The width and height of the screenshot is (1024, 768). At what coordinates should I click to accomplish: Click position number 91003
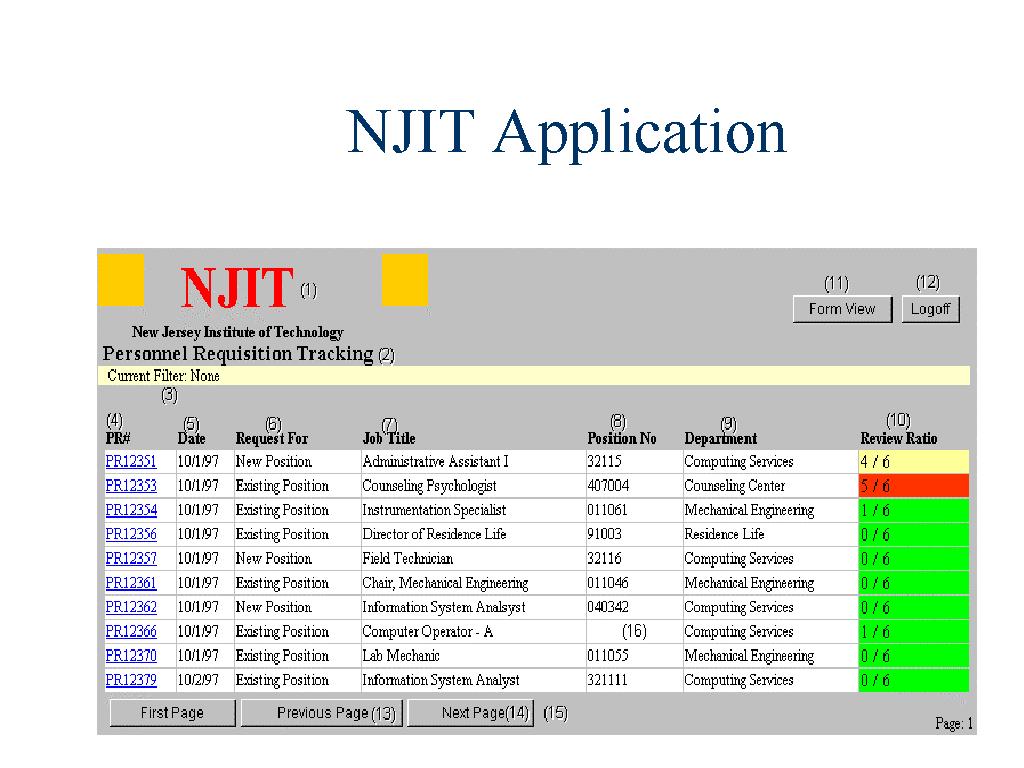(604, 534)
